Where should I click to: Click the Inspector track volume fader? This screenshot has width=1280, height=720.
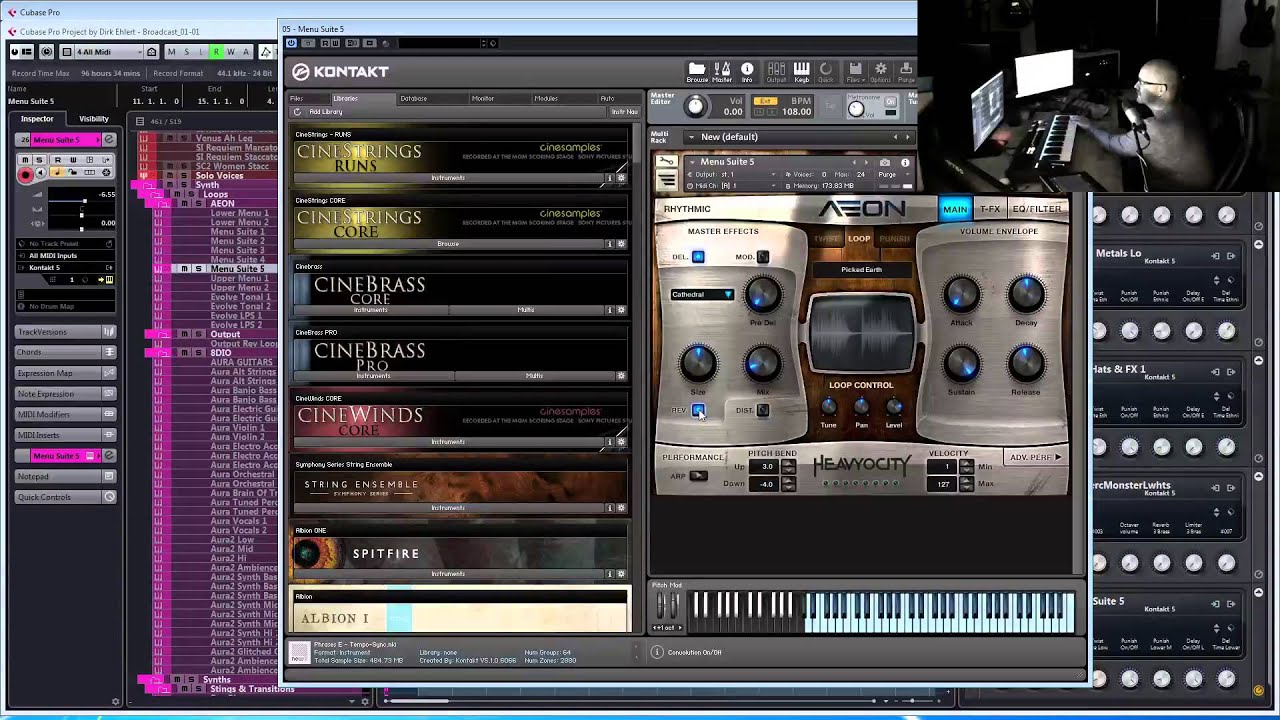click(x=83, y=201)
